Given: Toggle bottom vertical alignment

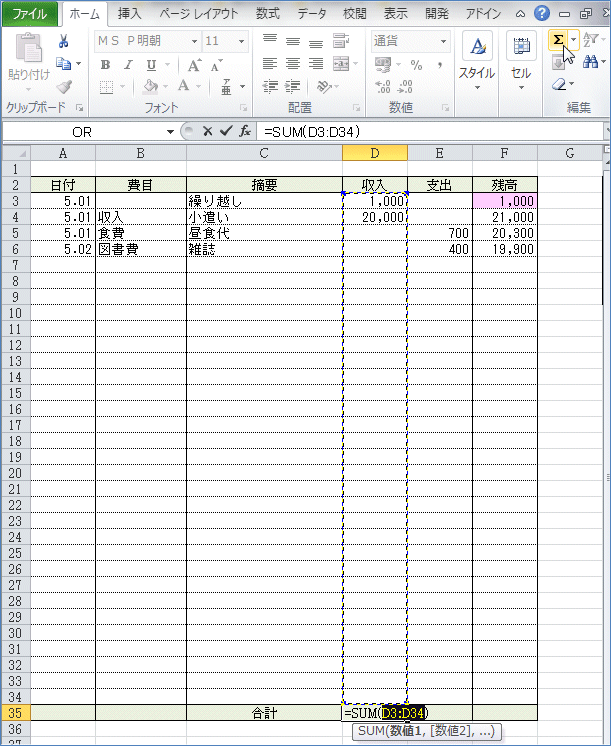Looking at the screenshot, I should tap(315, 41).
